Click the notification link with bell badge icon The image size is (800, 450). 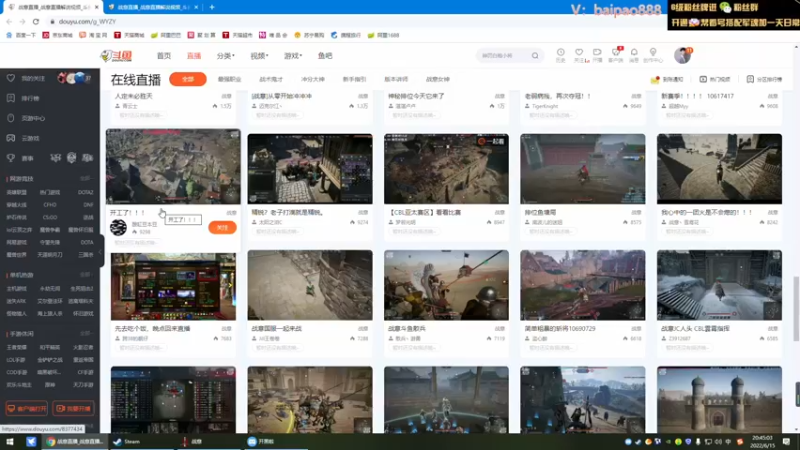point(667,79)
